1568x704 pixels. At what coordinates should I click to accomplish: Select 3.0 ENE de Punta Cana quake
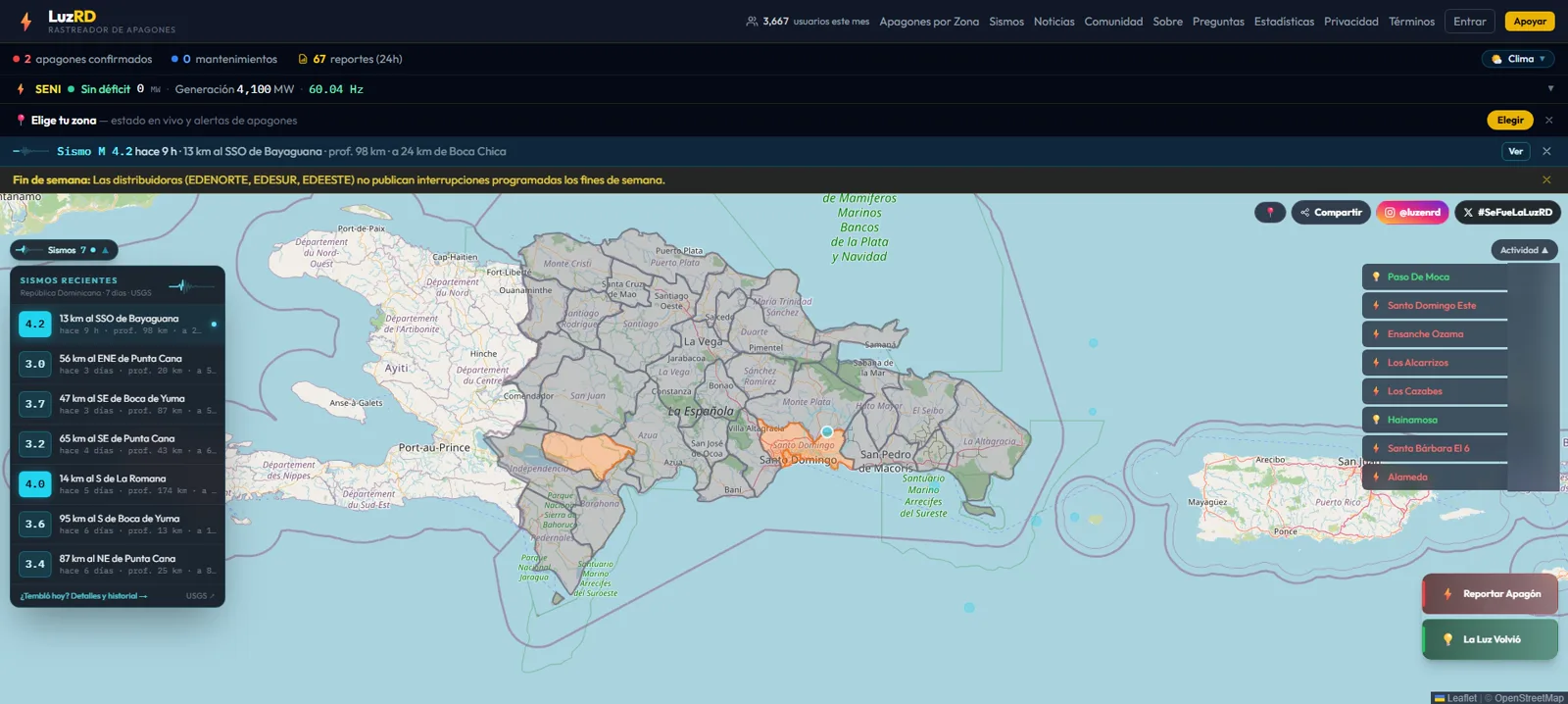pyautogui.click(x=118, y=364)
